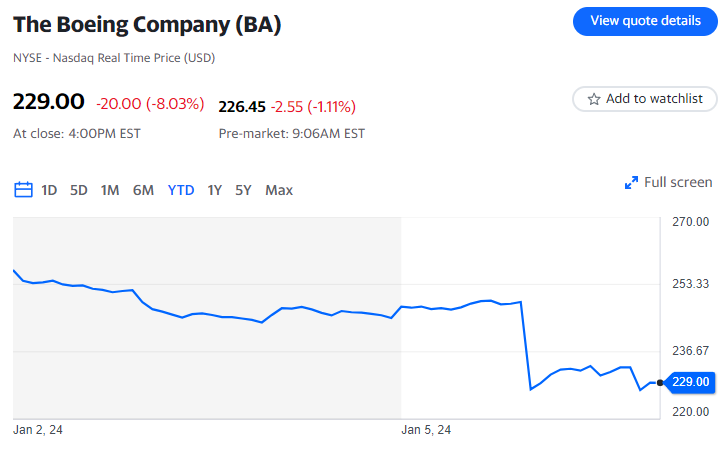This screenshot has width=728, height=455.
Task: Click the Full screen expand arrows icon
Action: [x=631, y=183]
